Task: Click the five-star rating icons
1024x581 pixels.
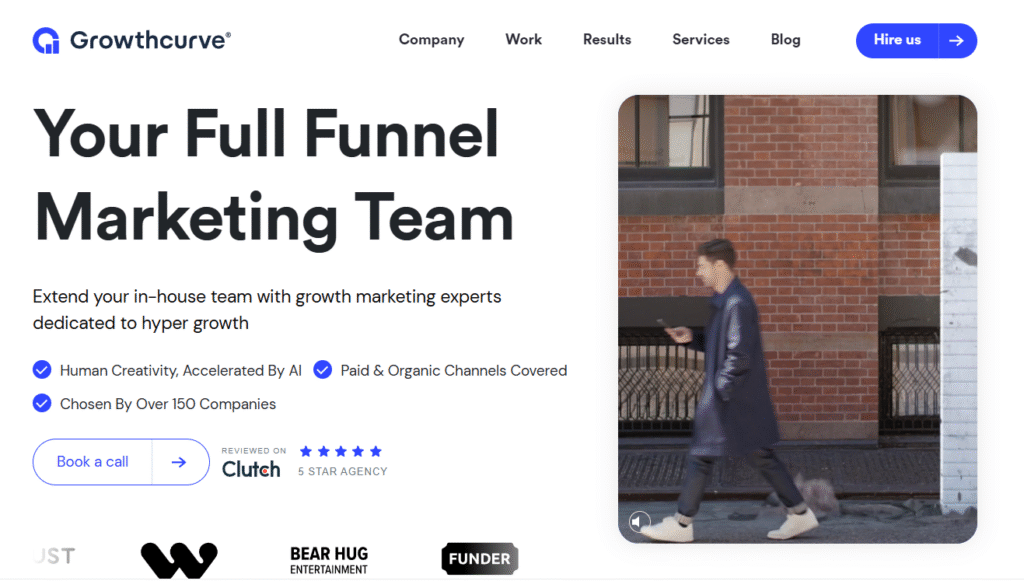Action: [340, 452]
